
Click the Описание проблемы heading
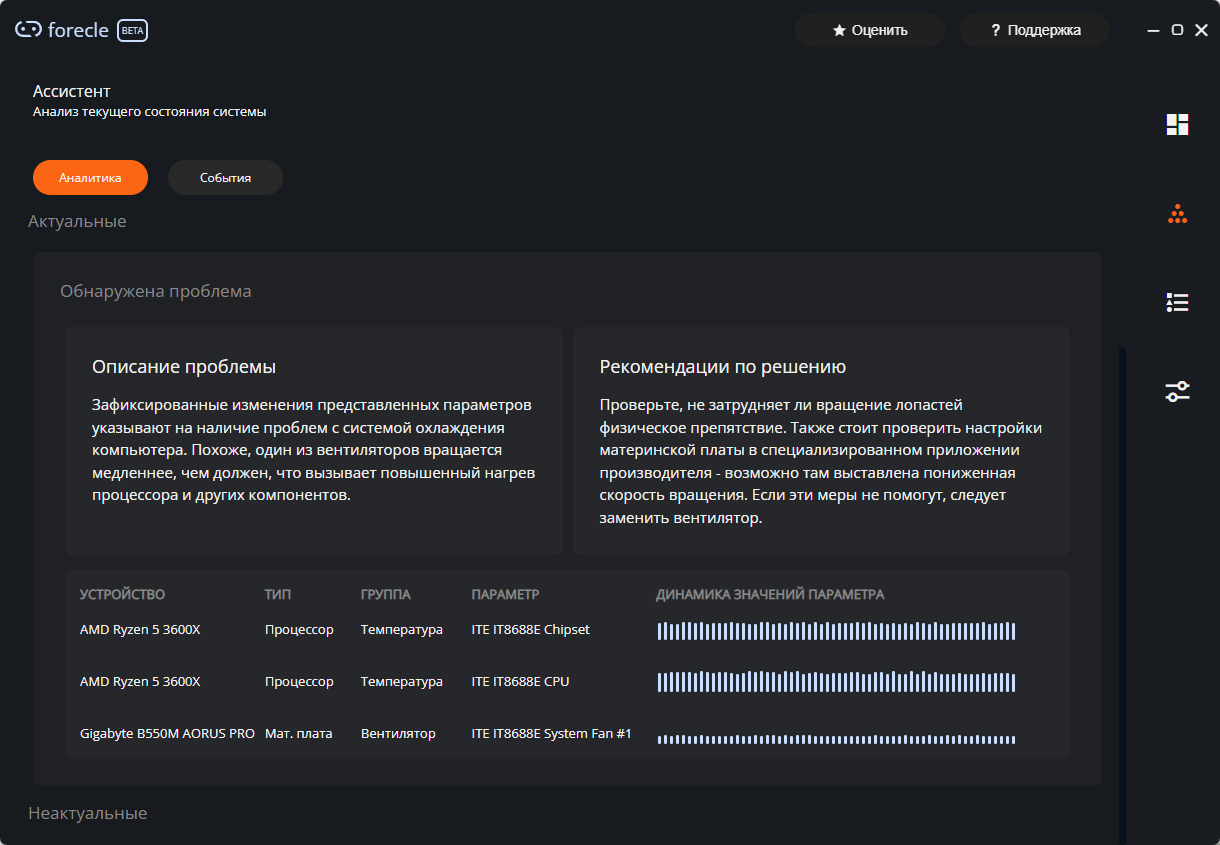184,367
